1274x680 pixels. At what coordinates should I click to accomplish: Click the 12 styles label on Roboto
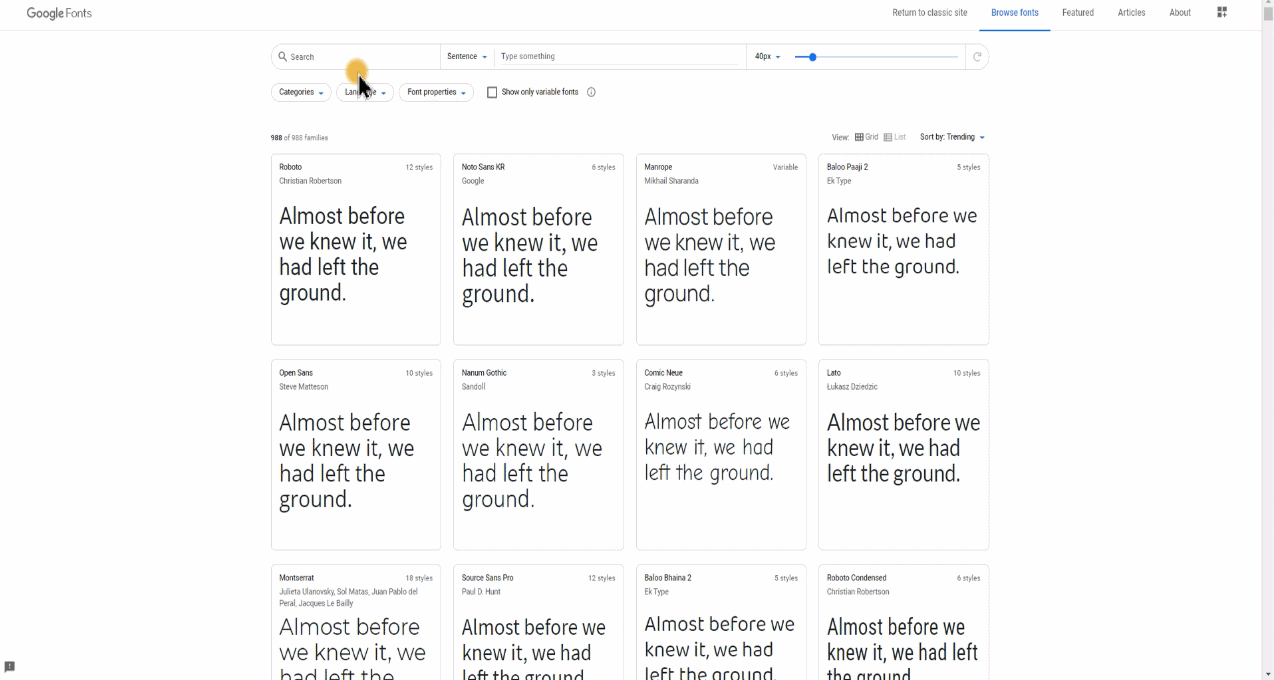point(419,168)
